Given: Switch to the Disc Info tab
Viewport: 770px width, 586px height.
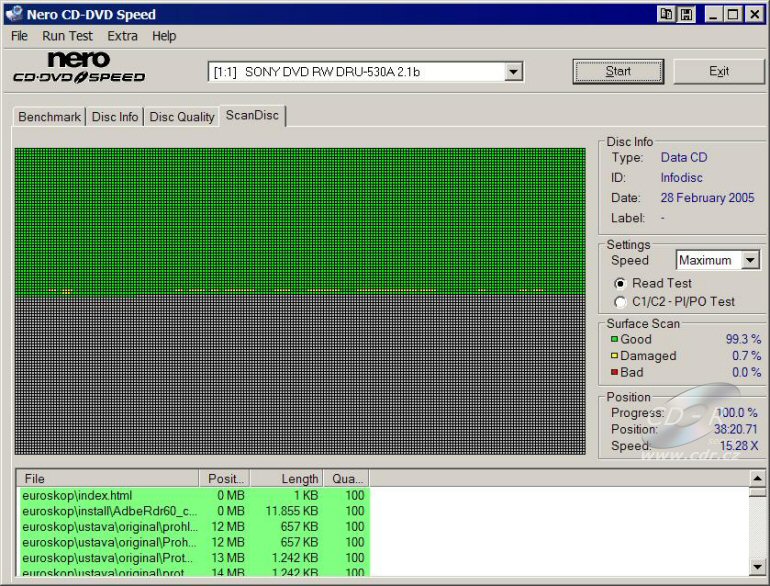Looking at the screenshot, I should [x=115, y=117].
